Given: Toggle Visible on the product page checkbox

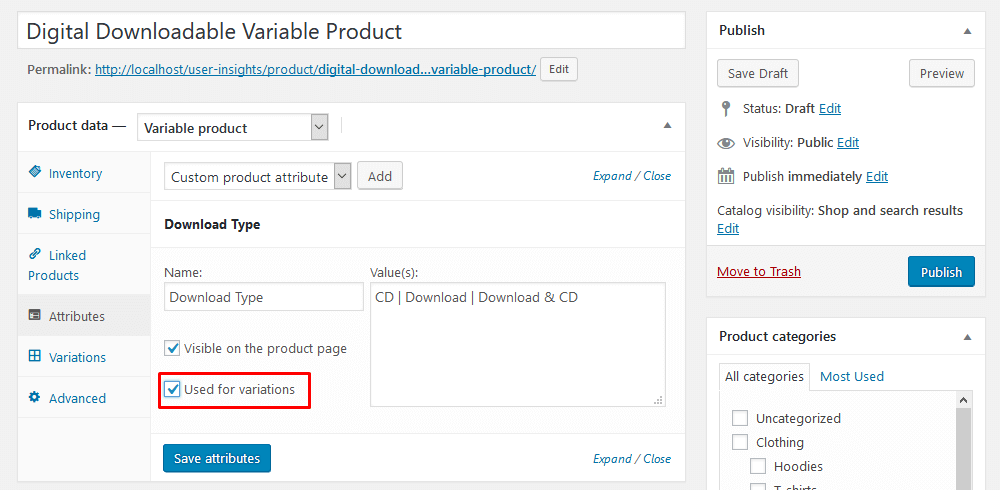Looking at the screenshot, I should (173, 349).
